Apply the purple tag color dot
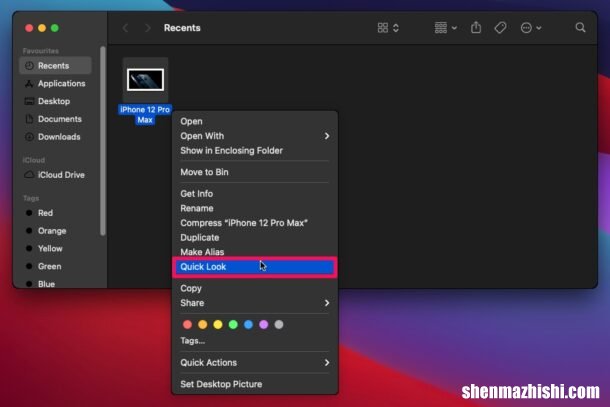610x407 pixels. (x=264, y=325)
